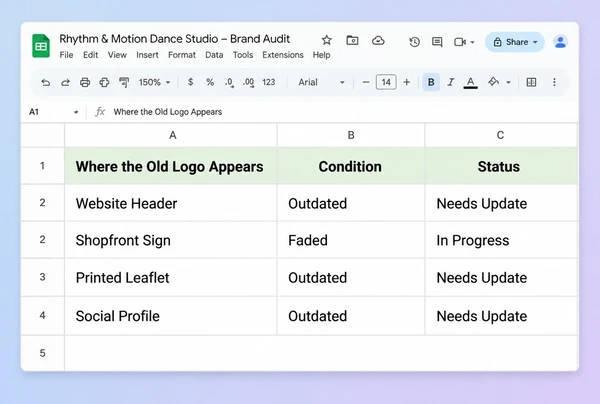Select the Faded cell

(x=351, y=240)
